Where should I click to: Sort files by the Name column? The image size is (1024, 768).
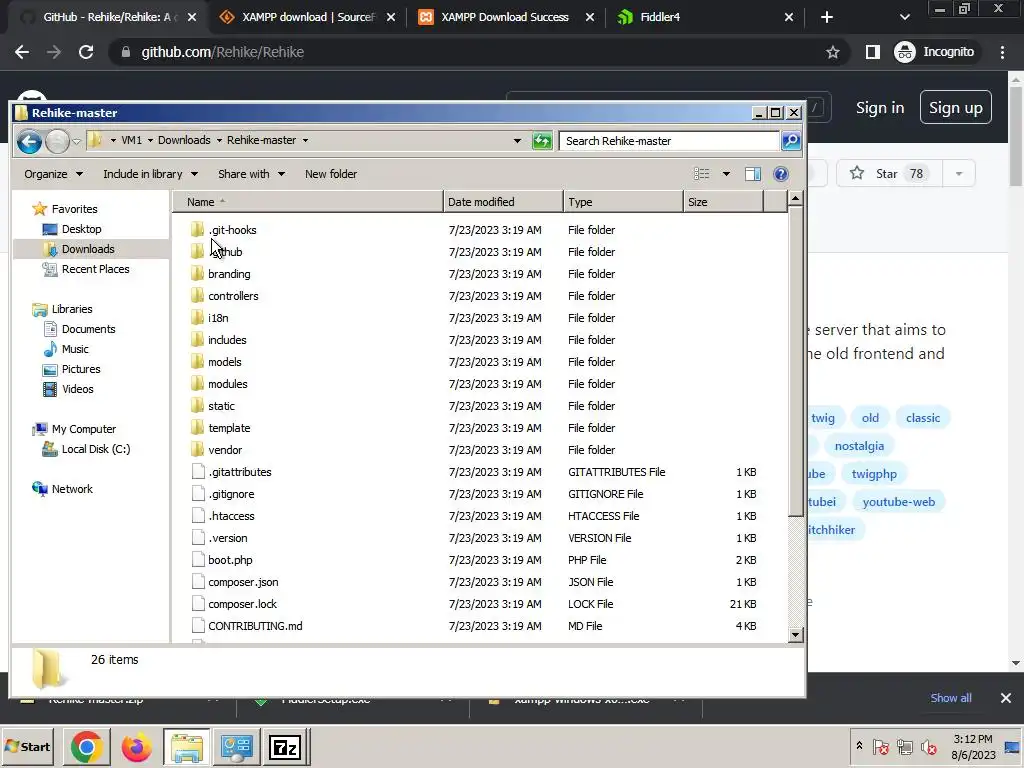[x=308, y=202]
